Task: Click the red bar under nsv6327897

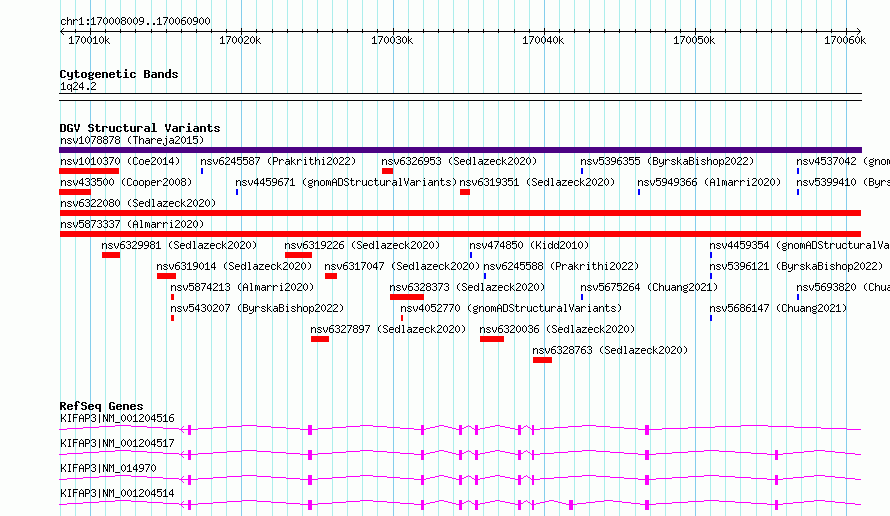Action: [x=320, y=339]
